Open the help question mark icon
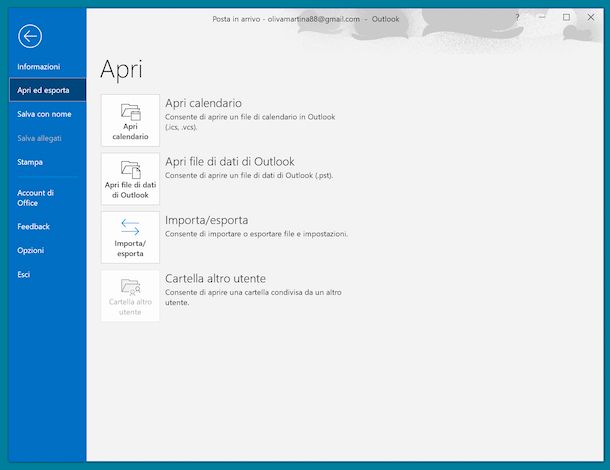The height and width of the screenshot is (470, 610). point(517,18)
